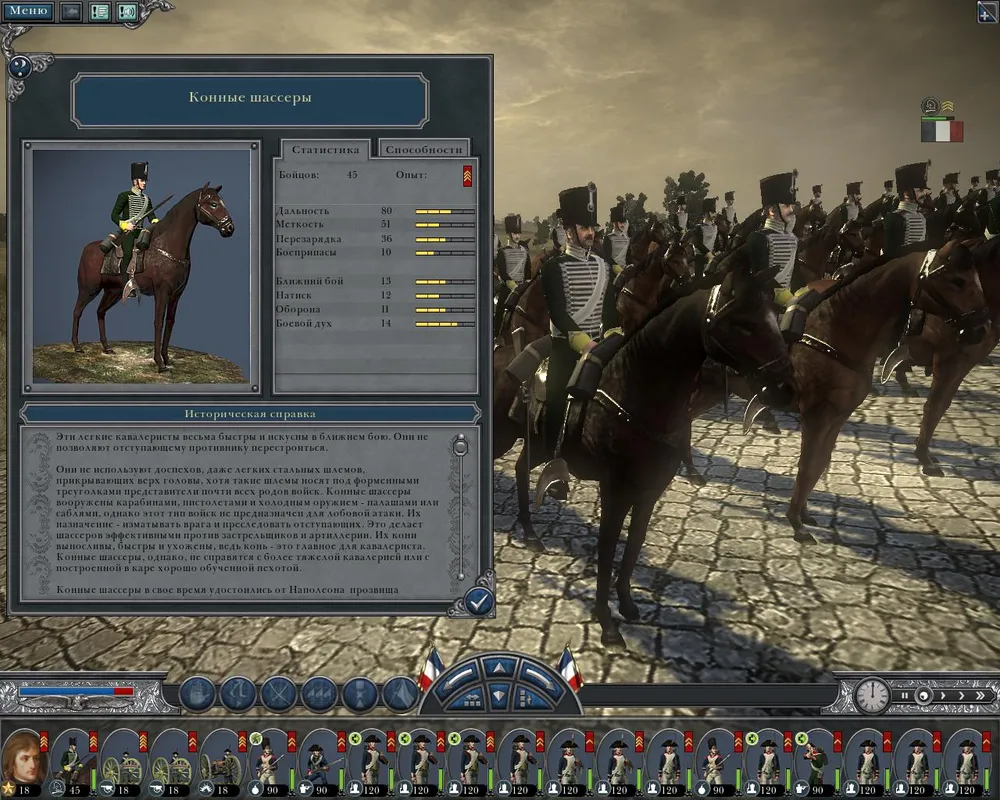Image resolution: width=1000 pixels, height=800 pixels.
Task: Click the Меткость 51 stat bar
Action: pyautogui.click(x=445, y=225)
